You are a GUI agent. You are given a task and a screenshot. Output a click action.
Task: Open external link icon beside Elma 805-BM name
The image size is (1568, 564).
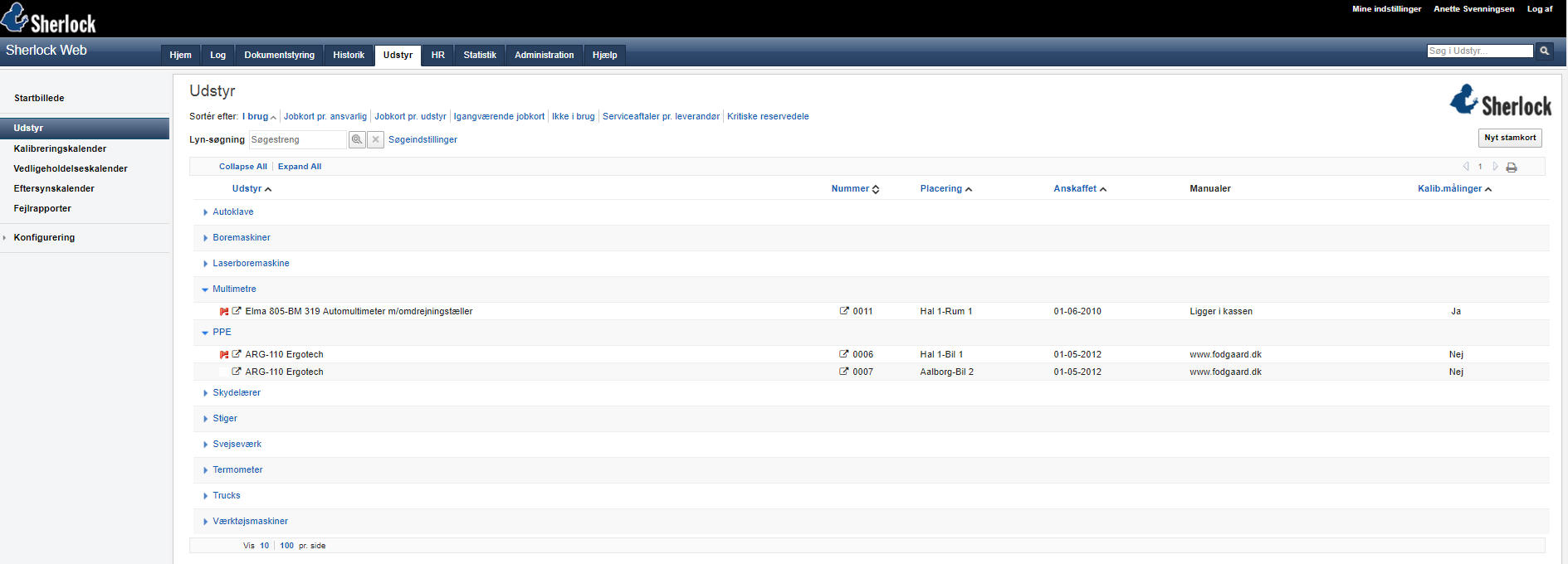click(x=237, y=311)
